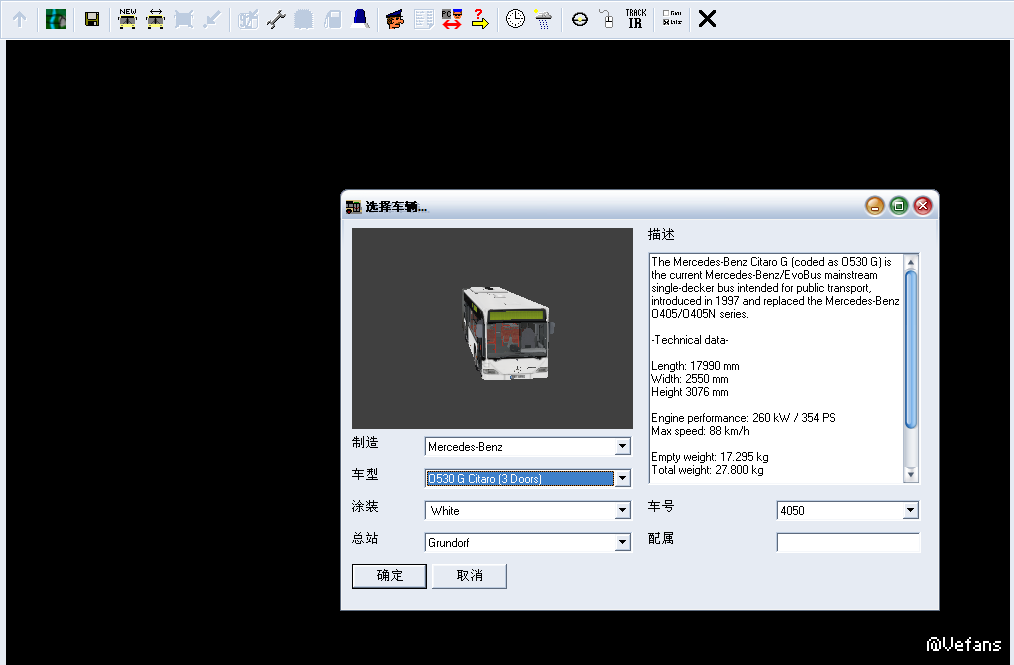Open the 制造 manufacturer dropdown Mercedes-Benz
Viewport: 1014px width, 665px height.
coord(527,446)
